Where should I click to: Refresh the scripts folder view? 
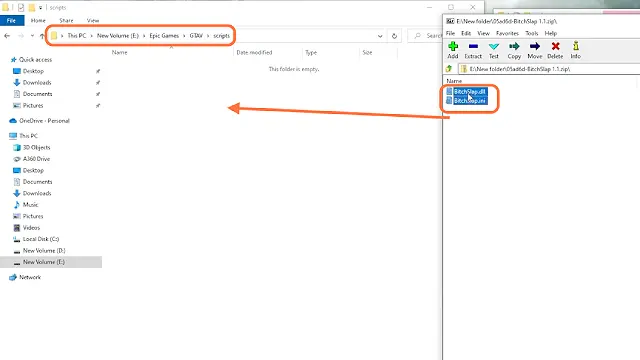[394, 36]
